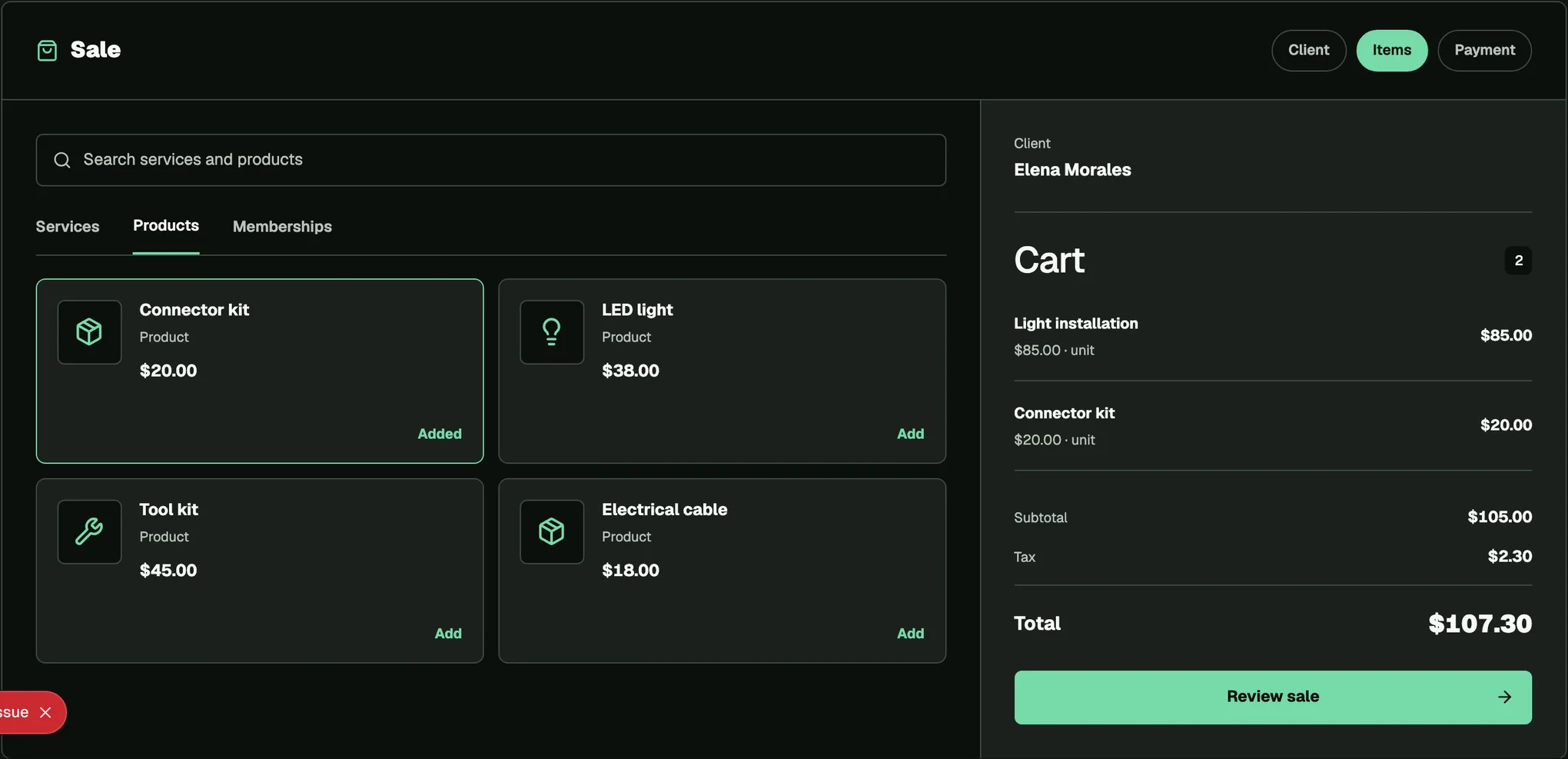Add LED light to the cart
Image resolution: width=1568 pixels, height=759 pixels.
(910, 434)
